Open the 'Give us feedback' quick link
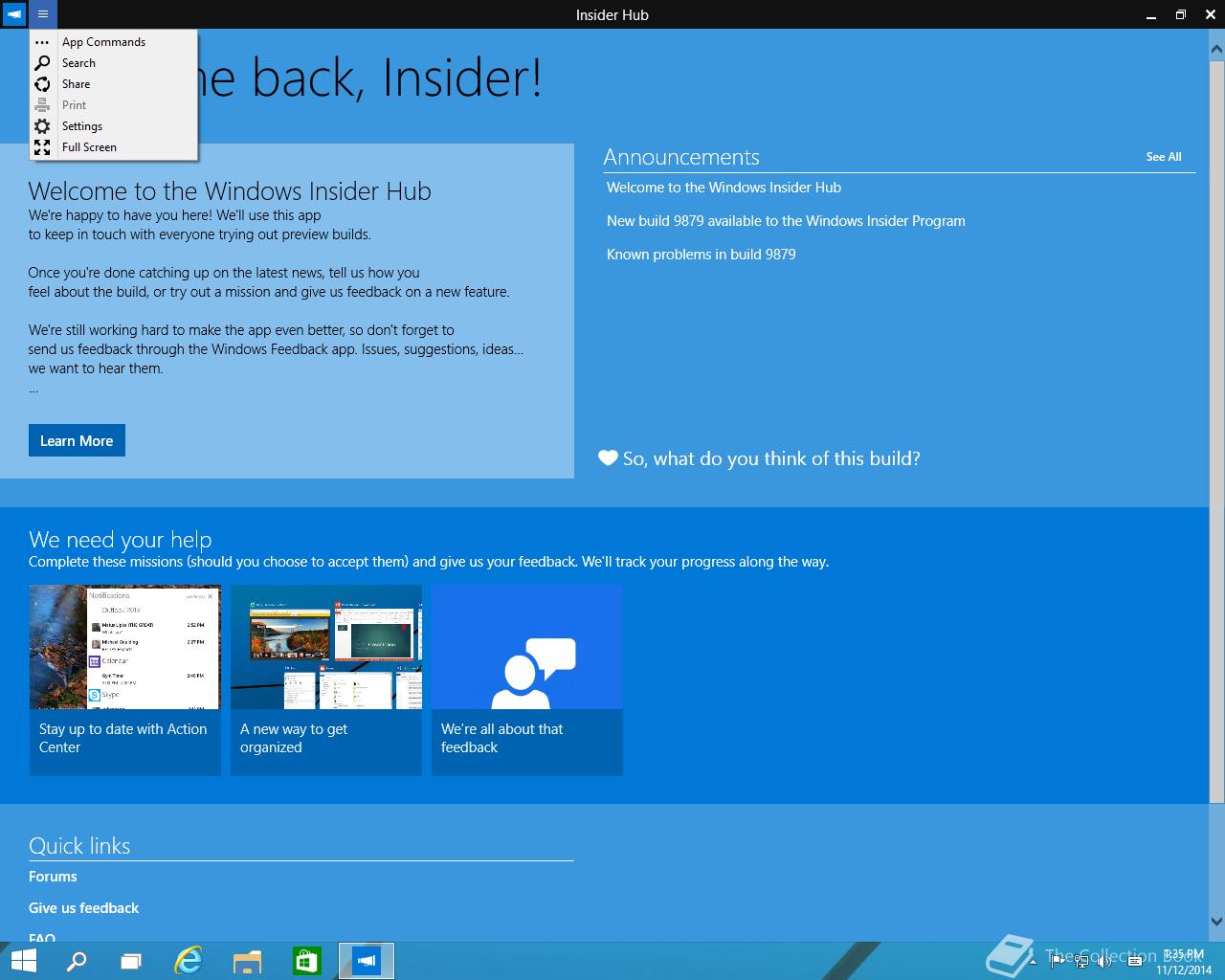This screenshot has width=1225, height=980. [x=83, y=908]
